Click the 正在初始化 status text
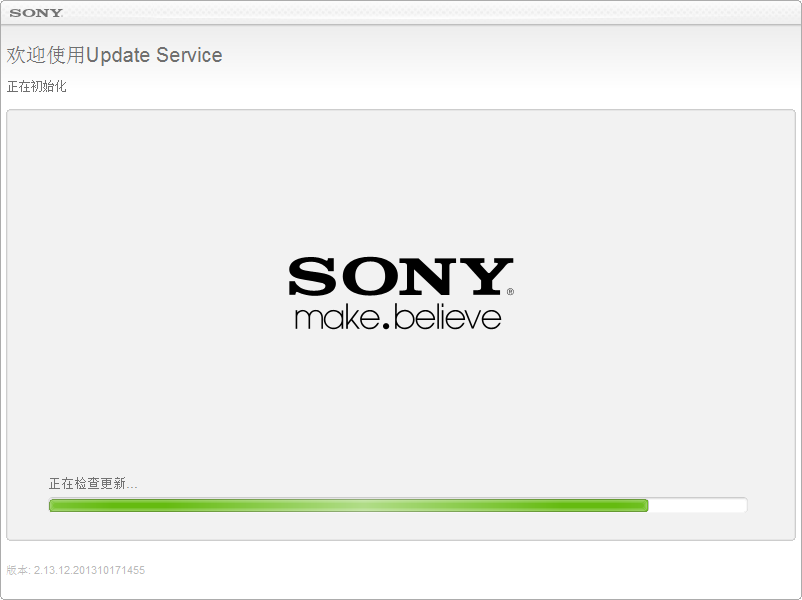Image resolution: width=802 pixels, height=600 pixels. tap(36, 86)
